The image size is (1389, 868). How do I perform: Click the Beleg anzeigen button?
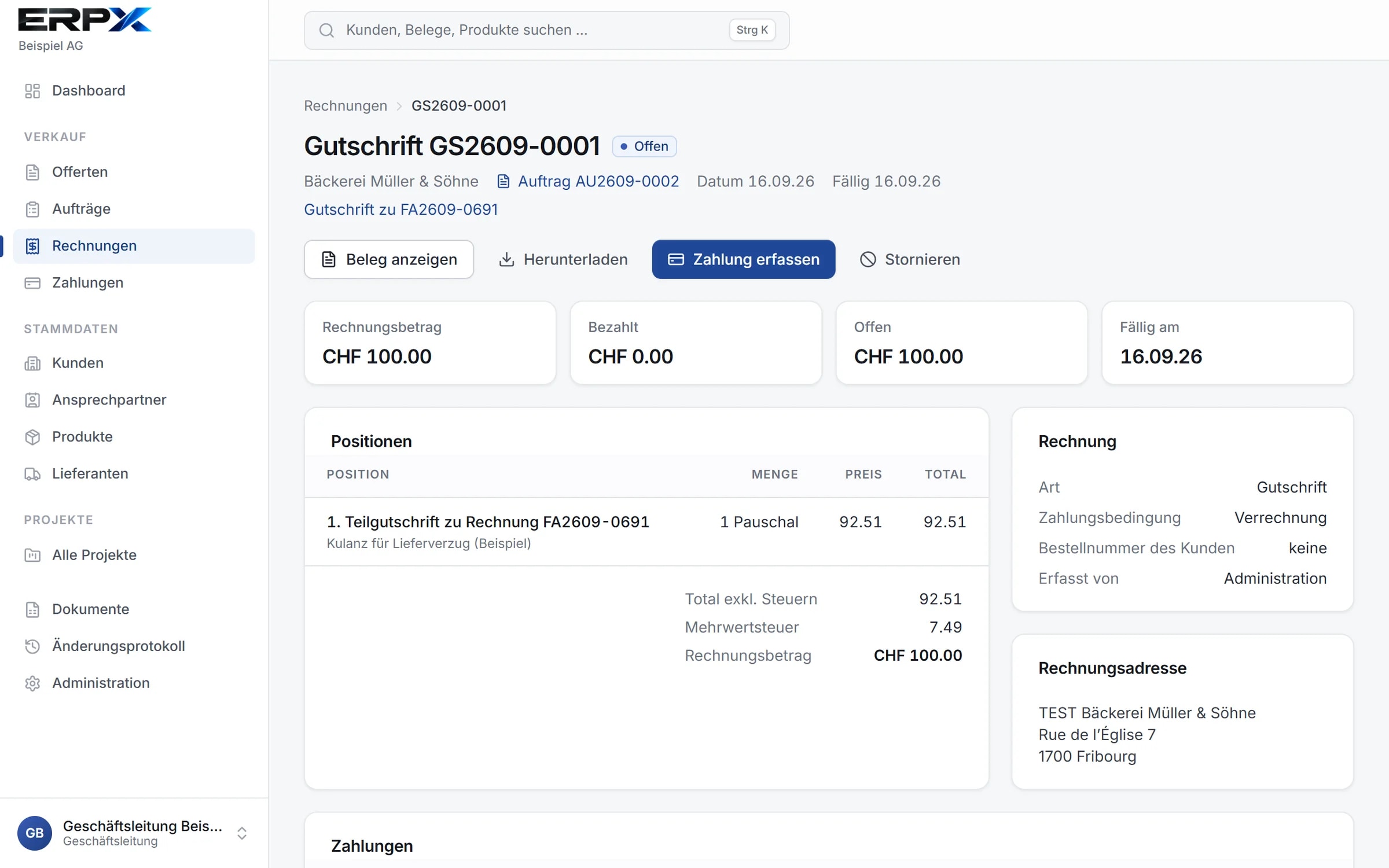point(389,259)
